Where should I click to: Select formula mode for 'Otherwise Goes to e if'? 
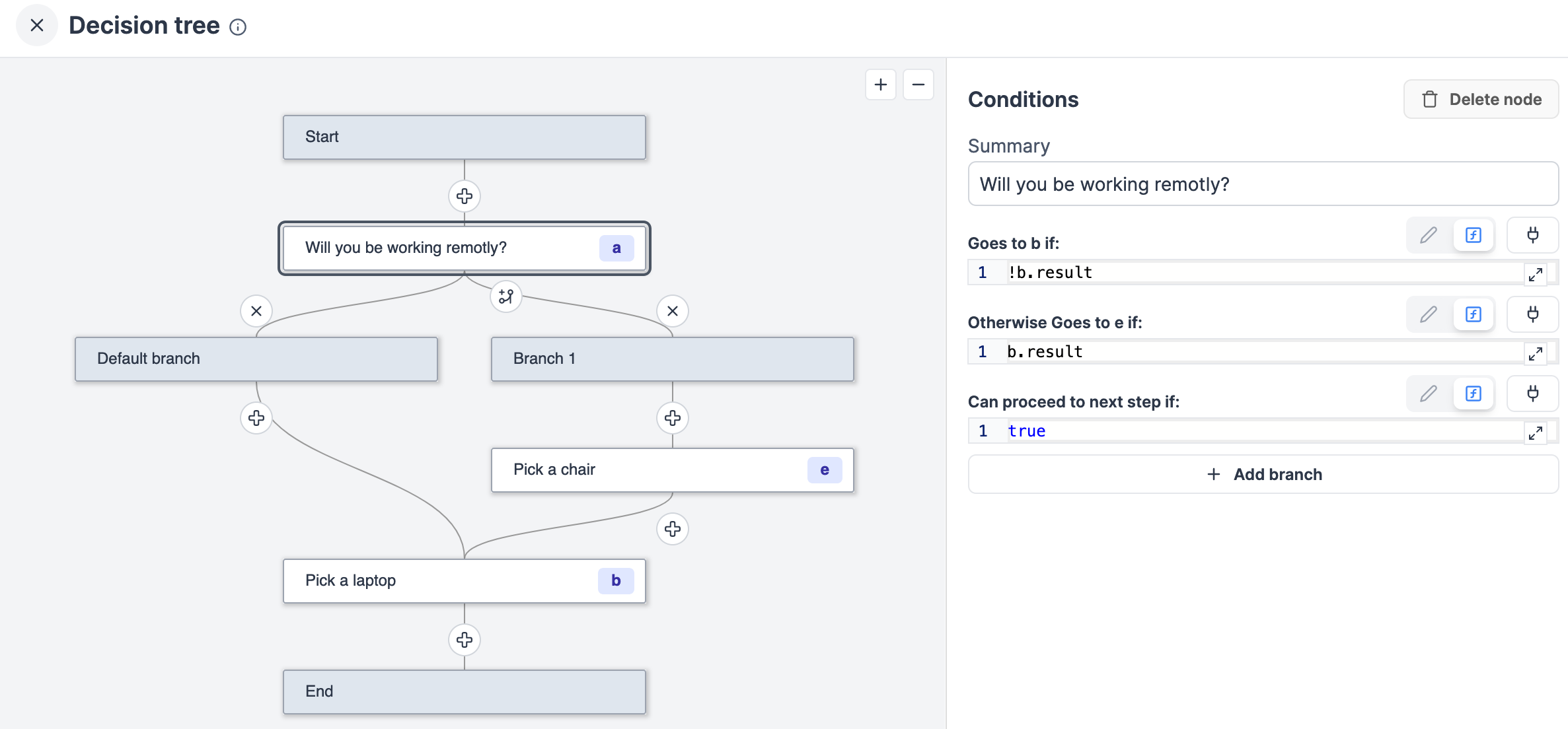pyautogui.click(x=1474, y=314)
